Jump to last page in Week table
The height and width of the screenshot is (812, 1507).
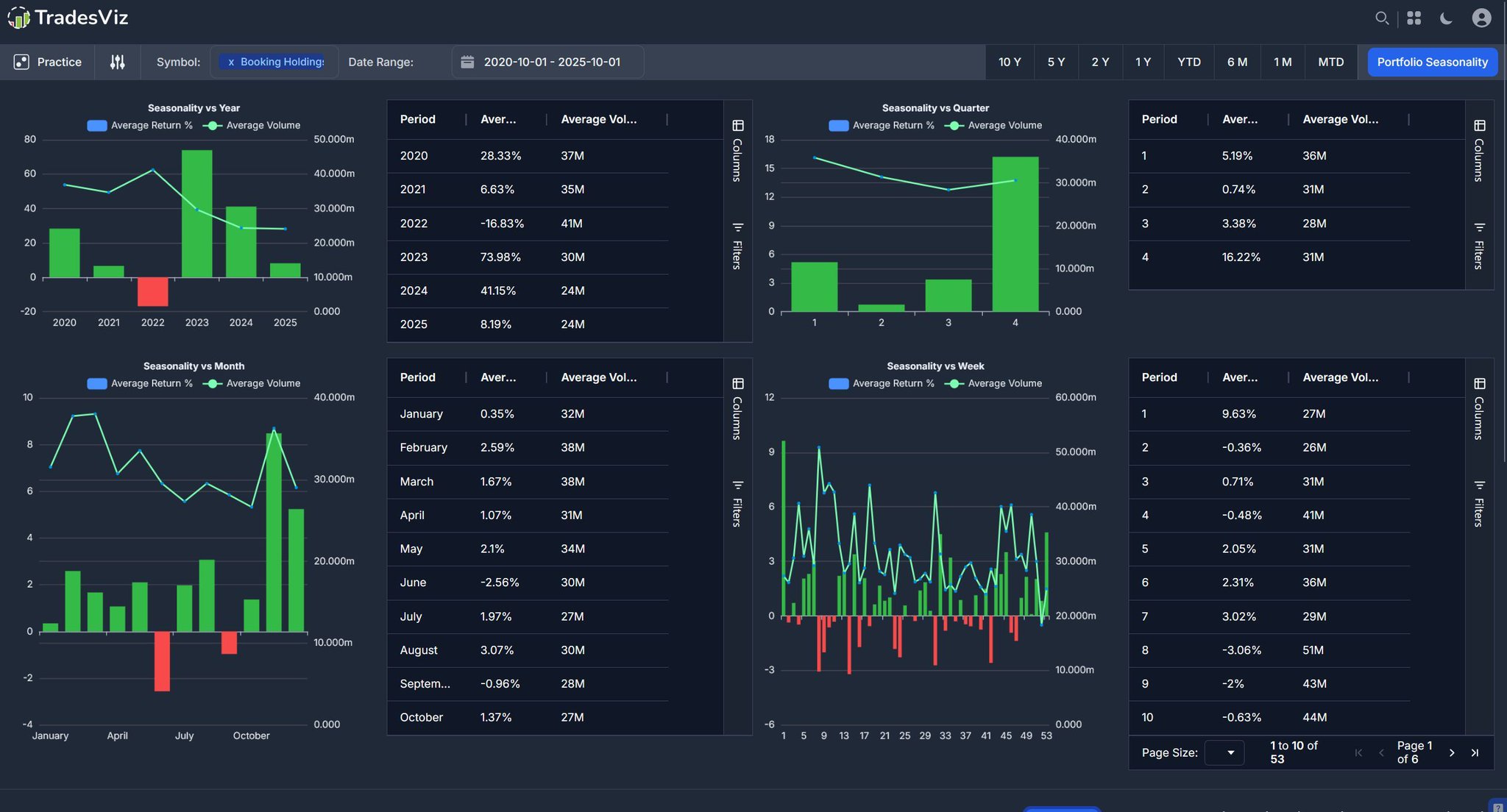click(x=1475, y=752)
